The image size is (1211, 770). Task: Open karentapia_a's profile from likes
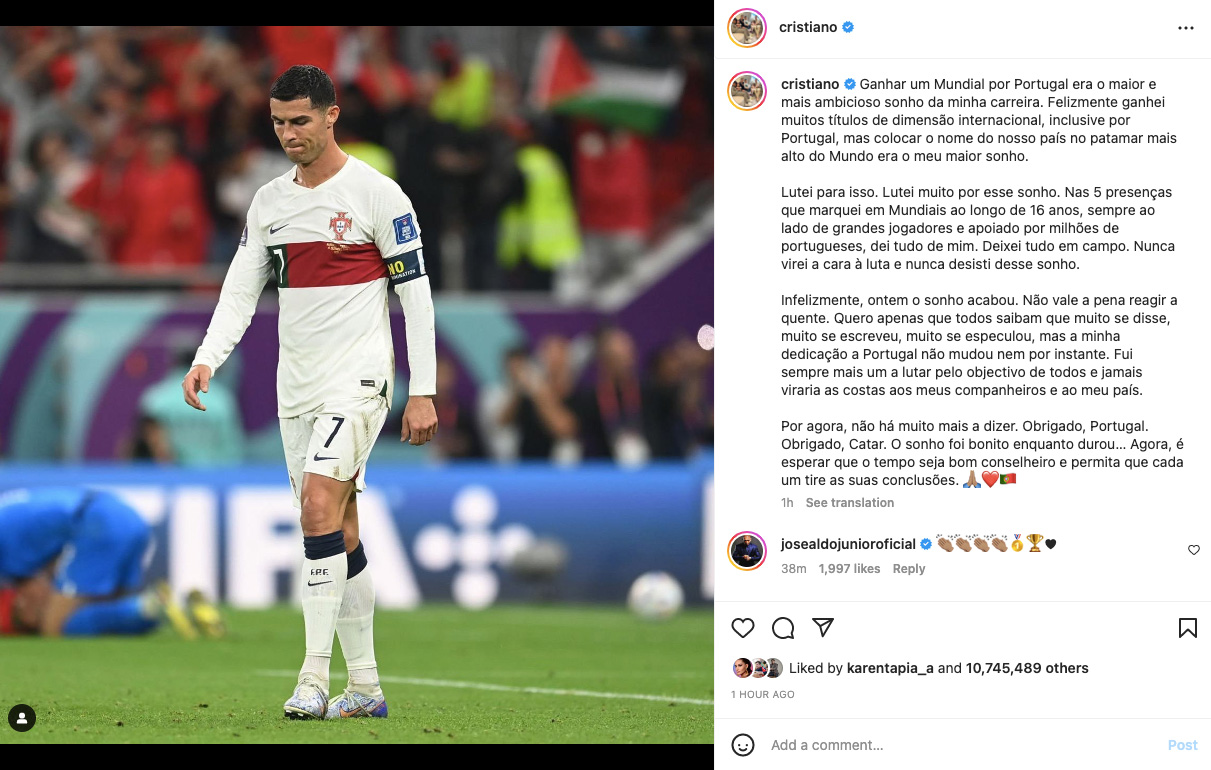pos(890,668)
